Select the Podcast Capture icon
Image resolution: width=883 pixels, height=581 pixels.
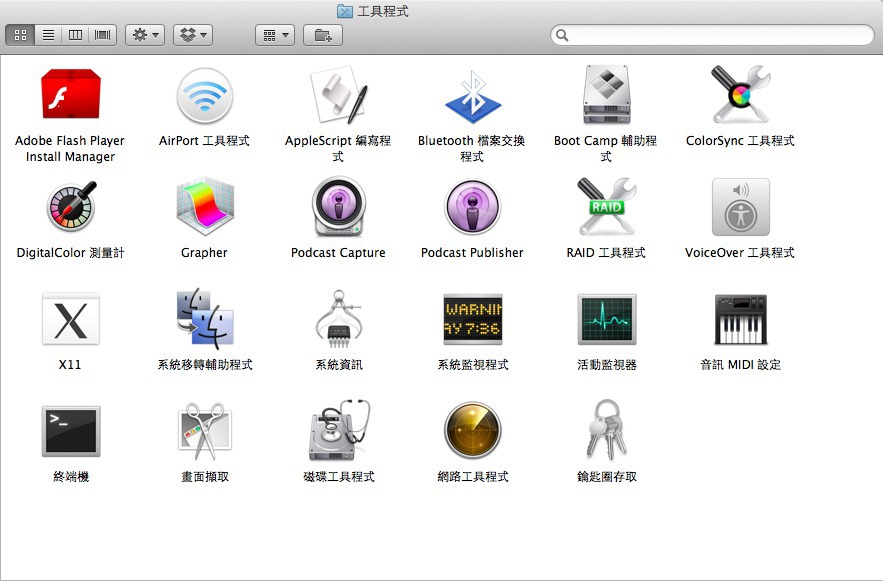coord(338,207)
